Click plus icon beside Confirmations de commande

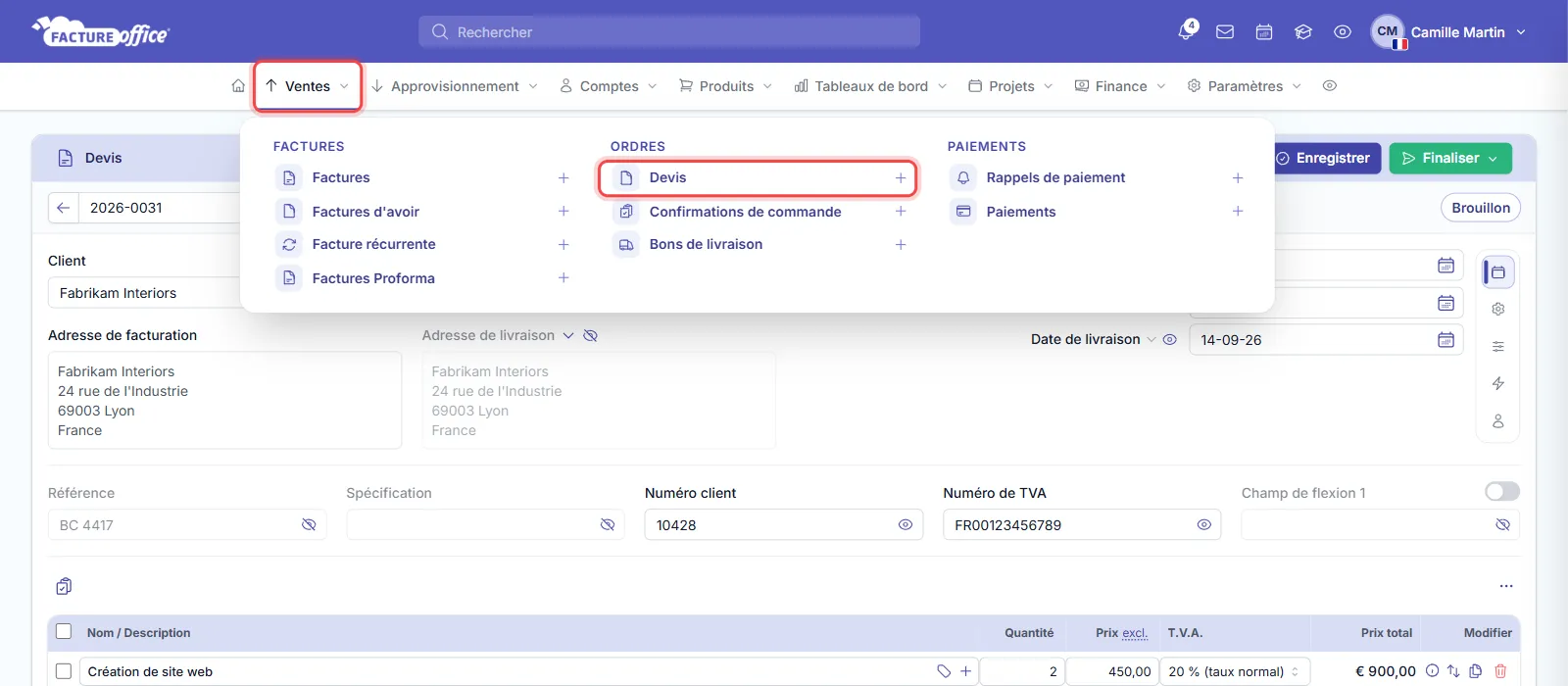901,212
